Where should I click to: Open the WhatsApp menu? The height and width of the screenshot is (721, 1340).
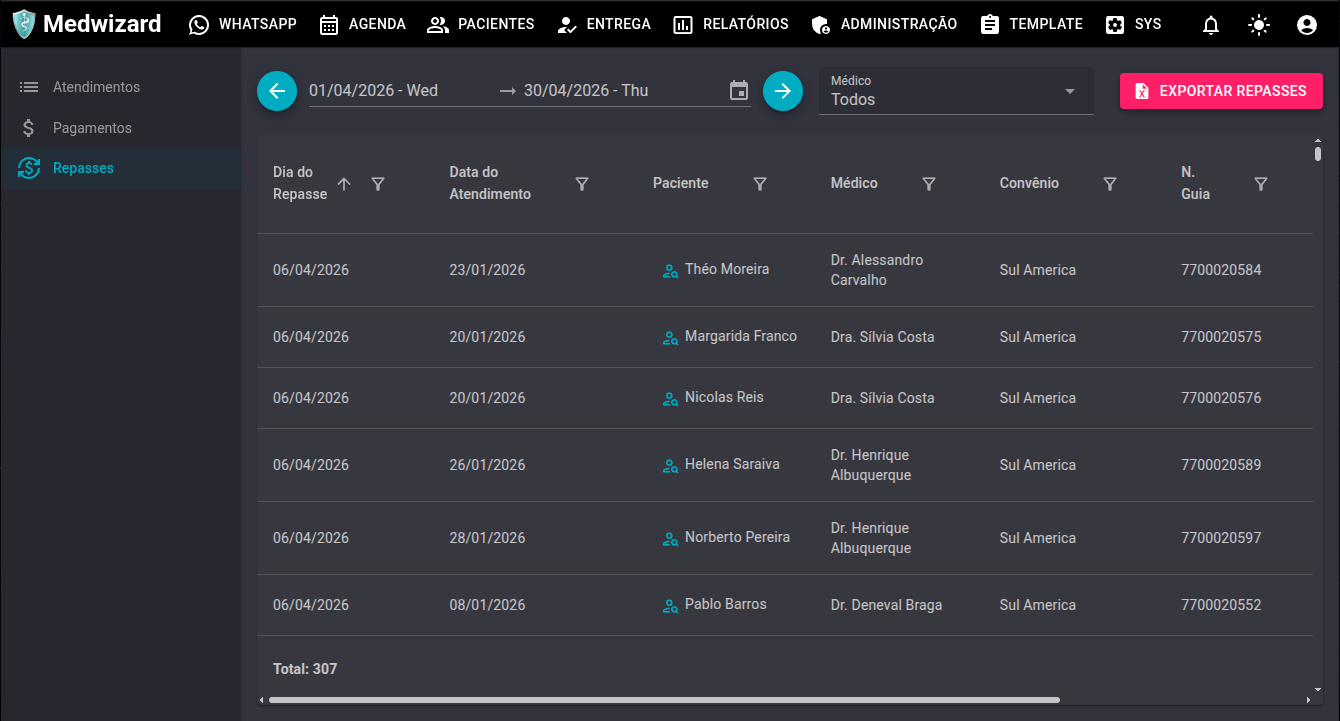[243, 24]
